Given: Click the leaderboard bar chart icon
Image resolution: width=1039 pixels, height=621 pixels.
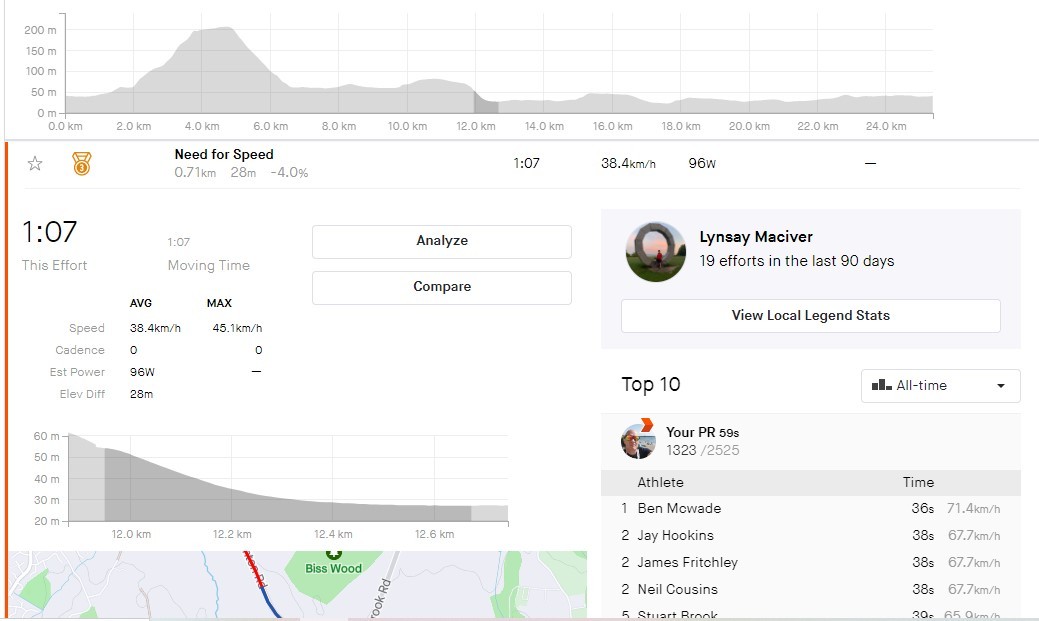Looking at the screenshot, I should pyautogui.click(x=881, y=385).
